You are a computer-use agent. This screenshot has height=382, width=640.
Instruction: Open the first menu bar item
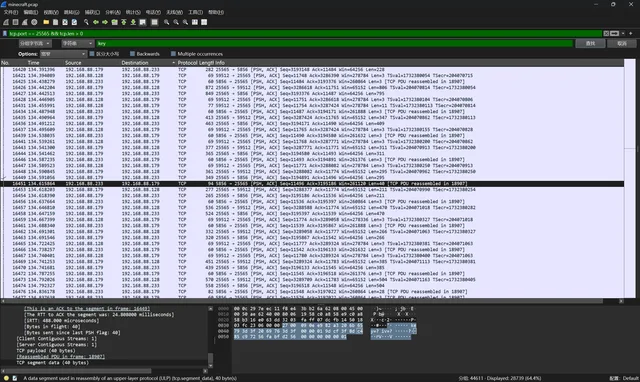pos(11,12)
